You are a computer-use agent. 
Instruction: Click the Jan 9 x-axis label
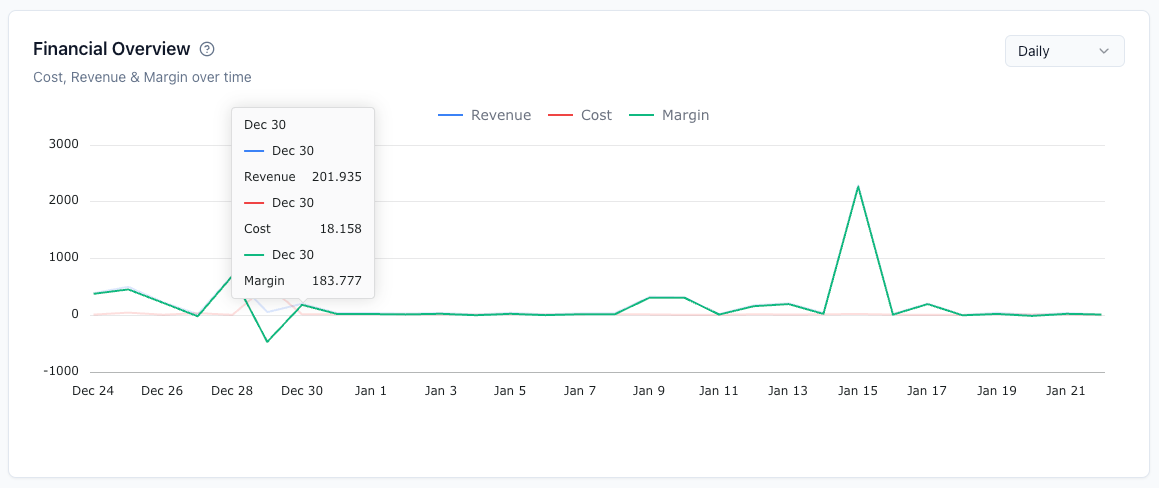coord(649,391)
